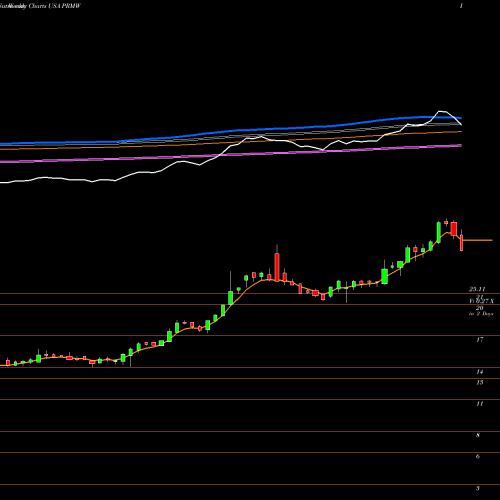Click the 6 price axis label
500x500 pixels.
coord(478,457)
